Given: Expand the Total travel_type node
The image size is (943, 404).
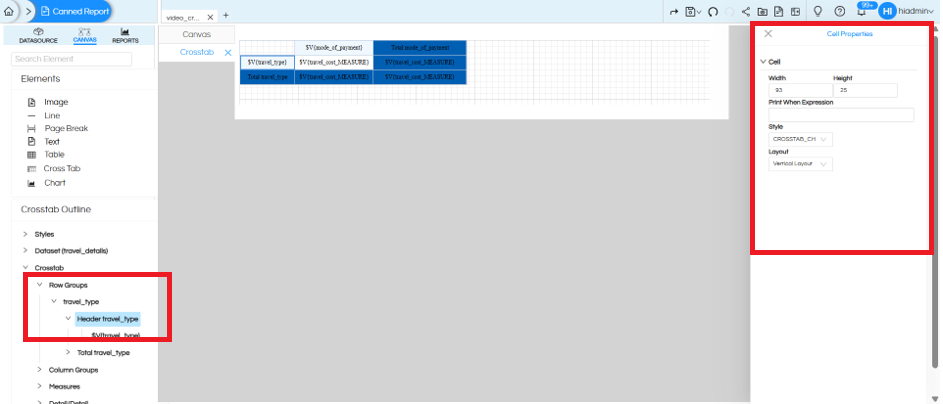Looking at the screenshot, I should click(x=68, y=352).
